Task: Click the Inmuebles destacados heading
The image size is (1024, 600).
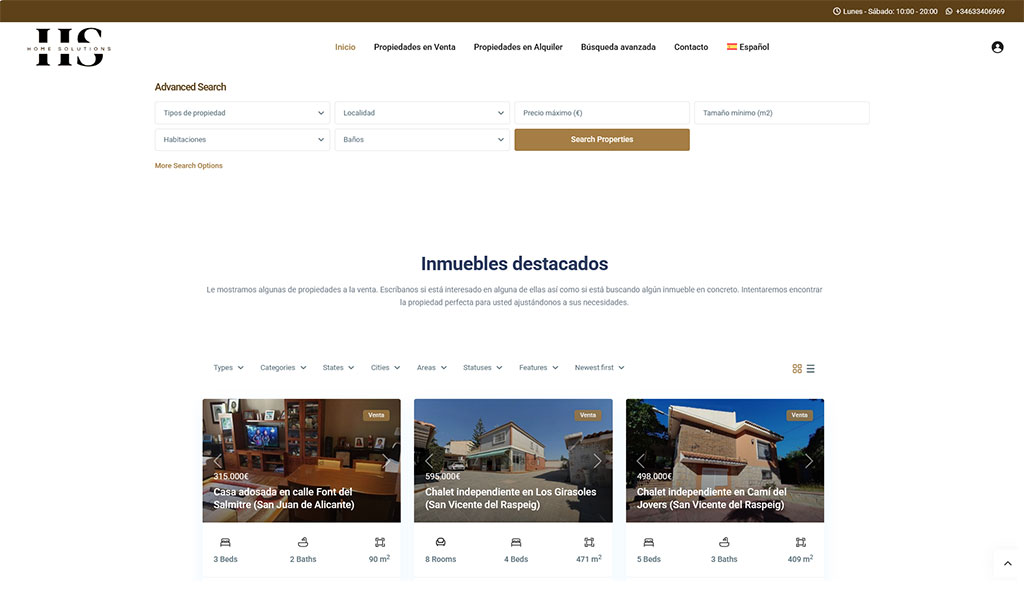Action: click(x=515, y=264)
